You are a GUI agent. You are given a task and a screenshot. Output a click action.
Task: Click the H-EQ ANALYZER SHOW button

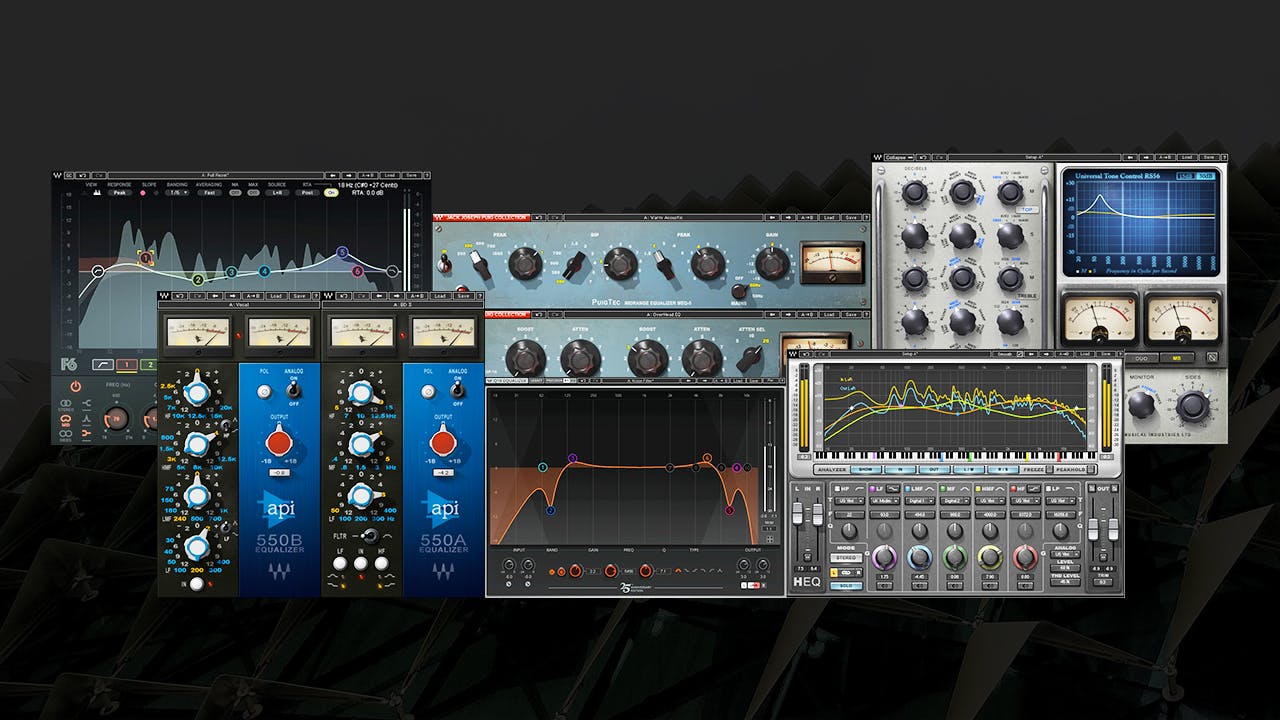[866, 469]
